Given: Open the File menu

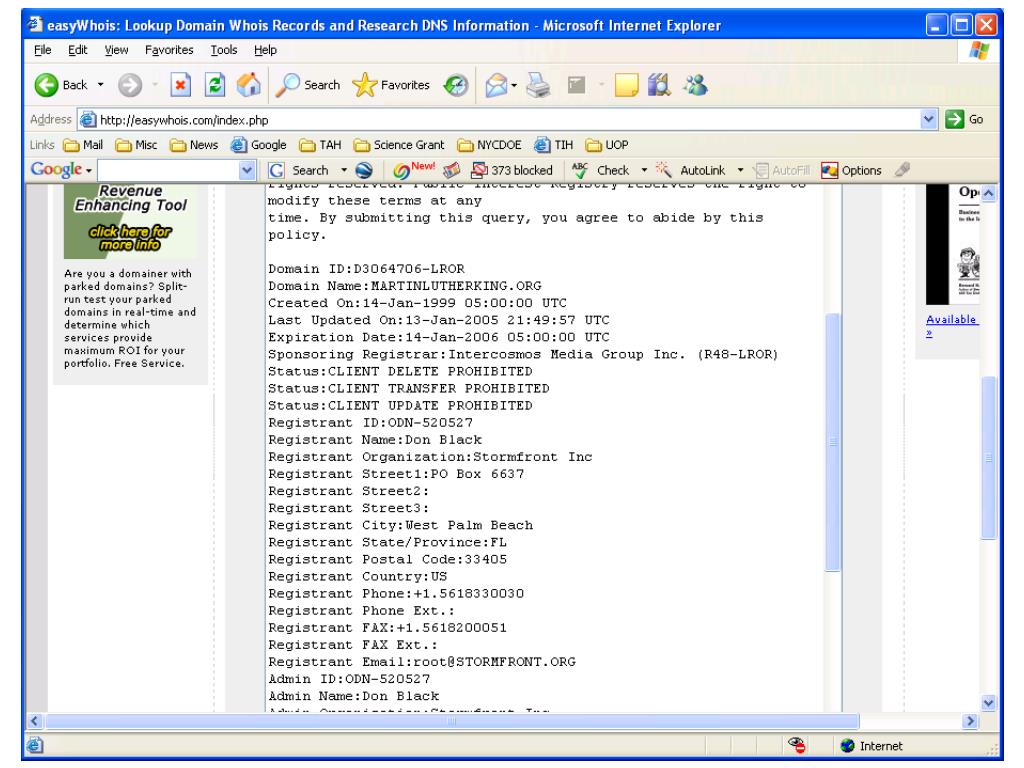Looking at the screenshot, I should click(42, 50).
